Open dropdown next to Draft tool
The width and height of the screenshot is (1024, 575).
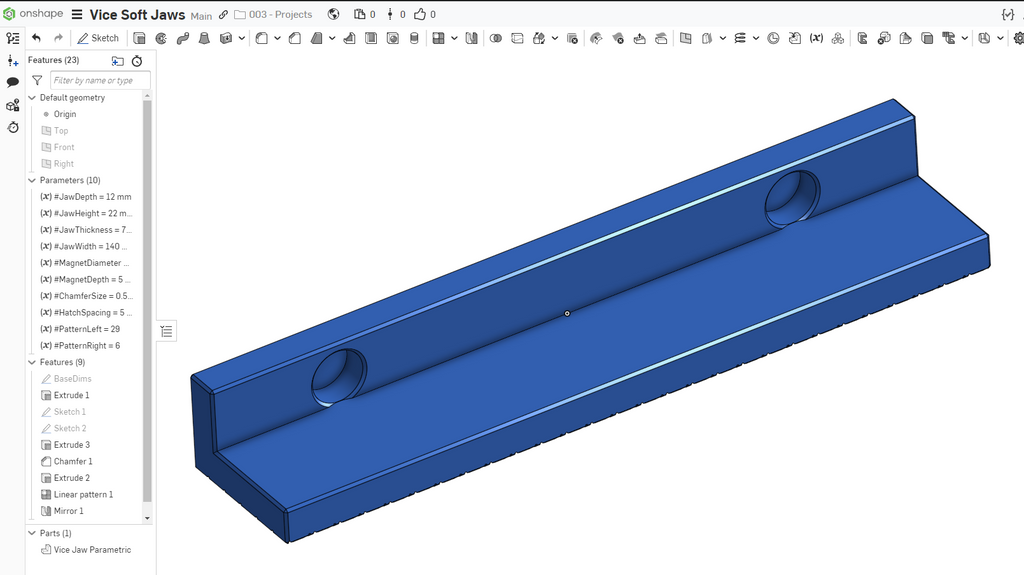pos(332,39)
